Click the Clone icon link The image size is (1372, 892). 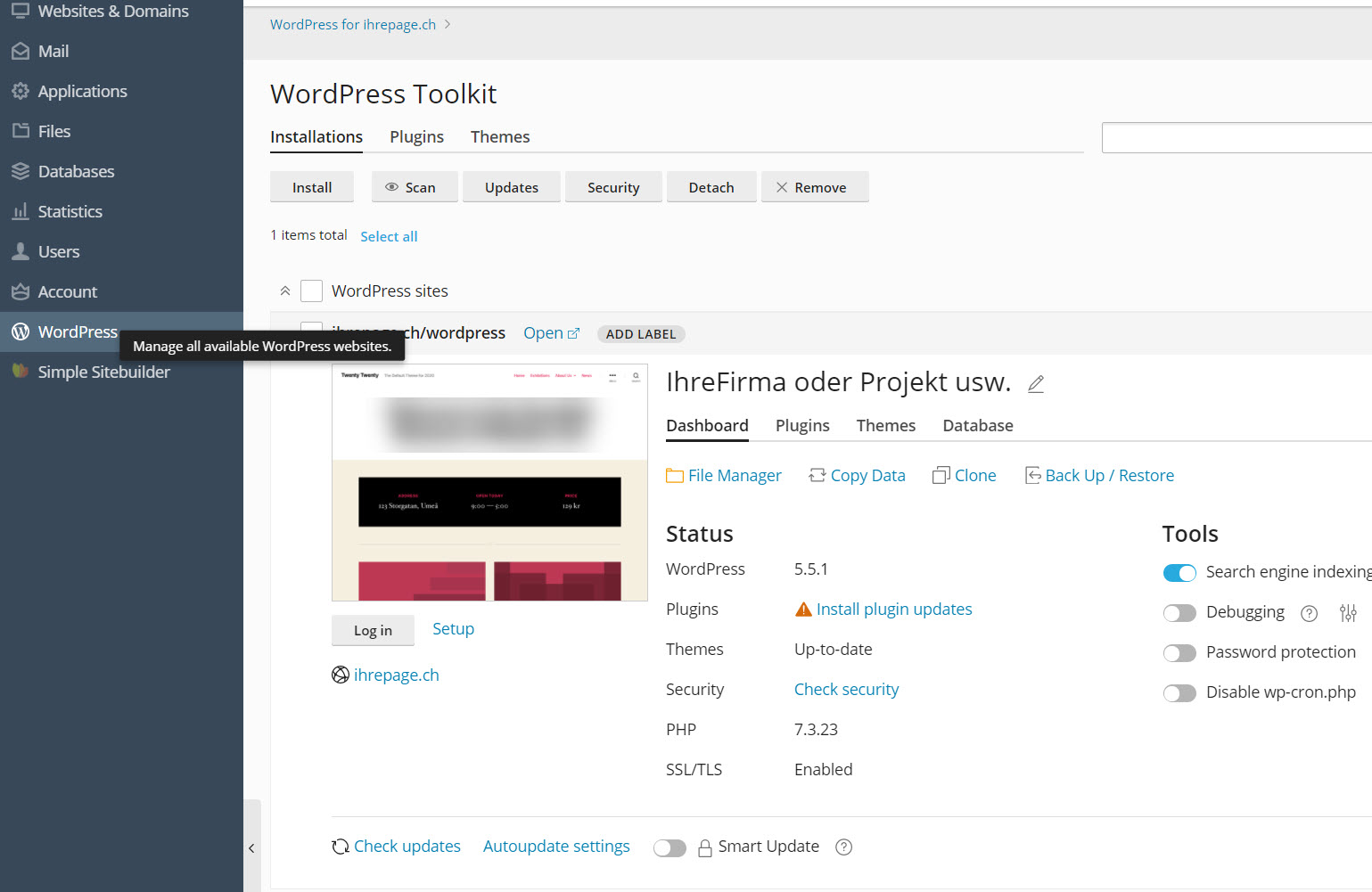coord(964,476)
